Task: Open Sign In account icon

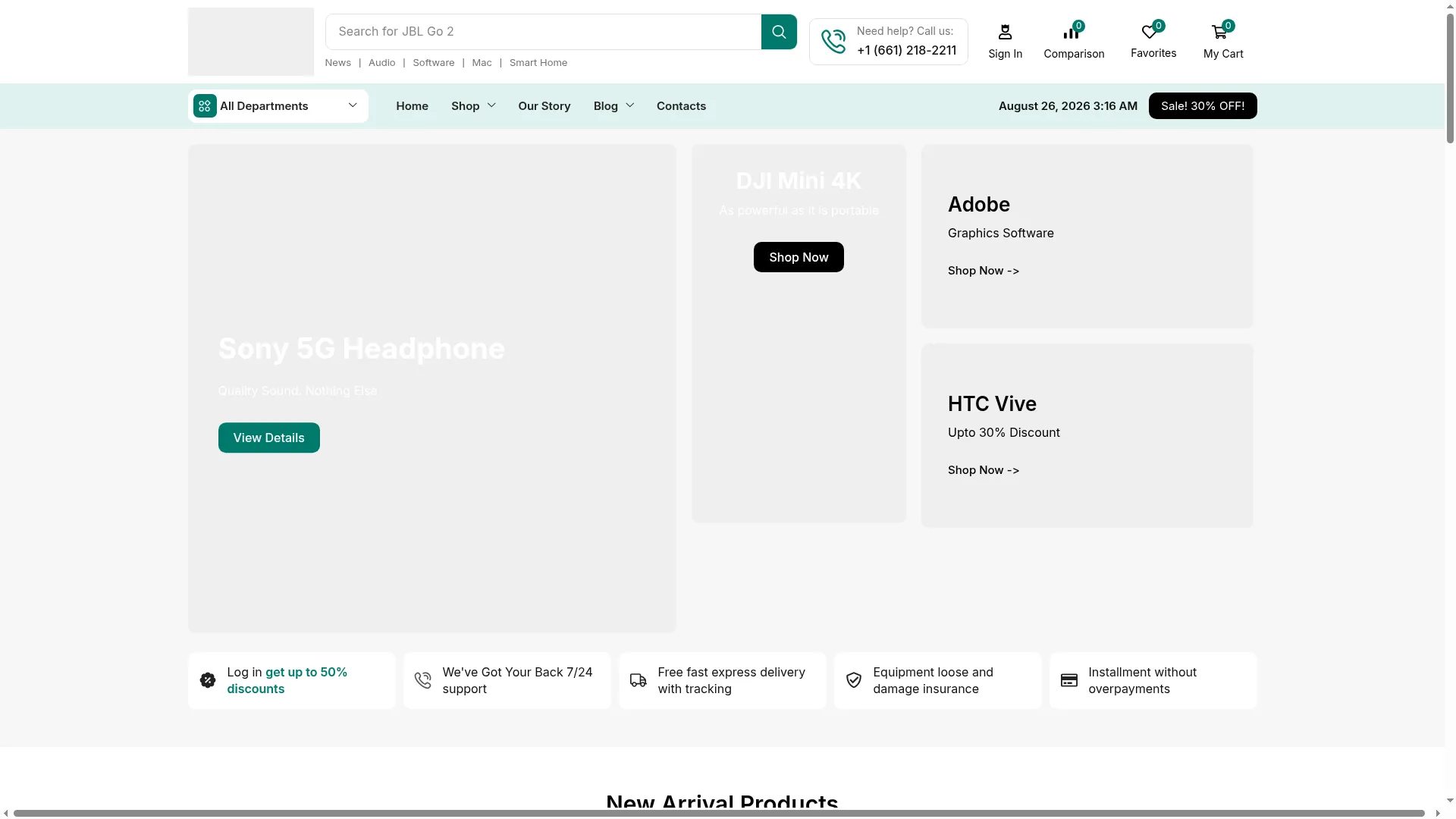Action: coord(1005,32)
